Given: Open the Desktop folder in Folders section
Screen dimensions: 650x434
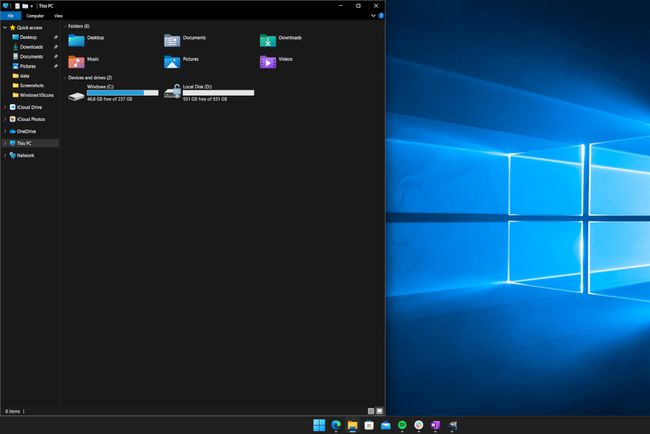Looking at the screenshot, I should 86,40.
